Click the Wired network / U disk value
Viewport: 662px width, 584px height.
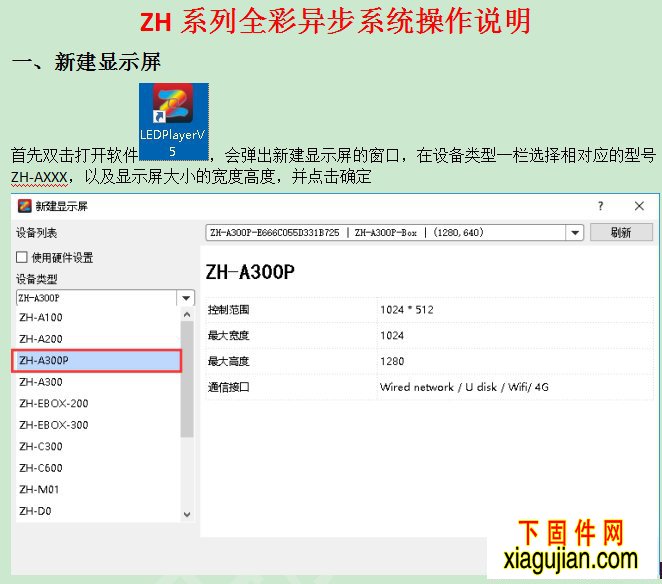click(464, 387)
